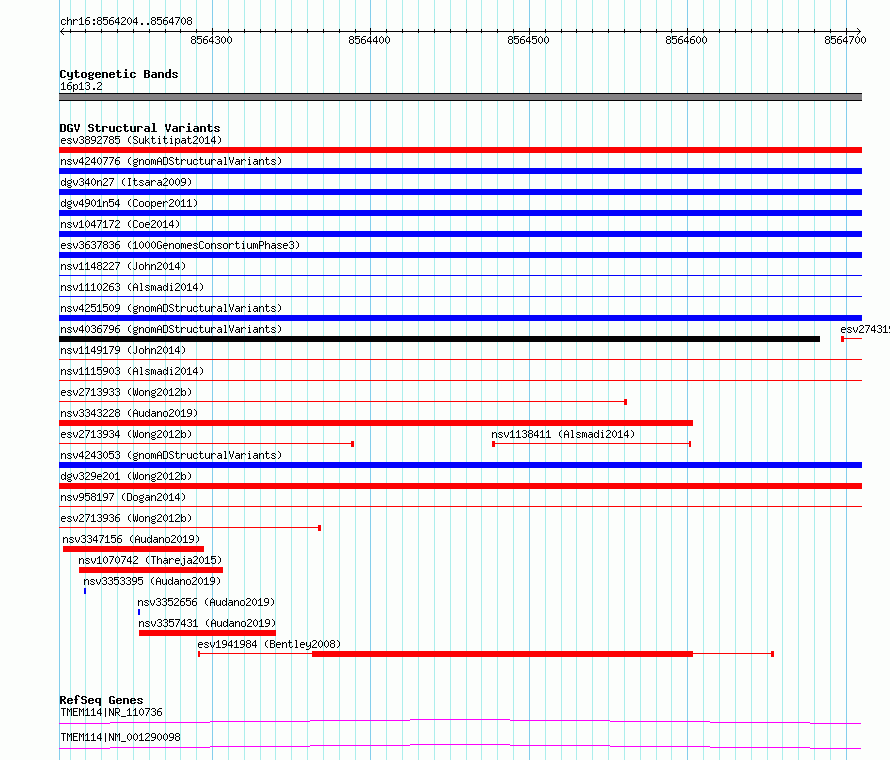Viewport: 890px width, 760px height.
Task: Click the blue bar below nsv4240776
Action: [460, 171]
